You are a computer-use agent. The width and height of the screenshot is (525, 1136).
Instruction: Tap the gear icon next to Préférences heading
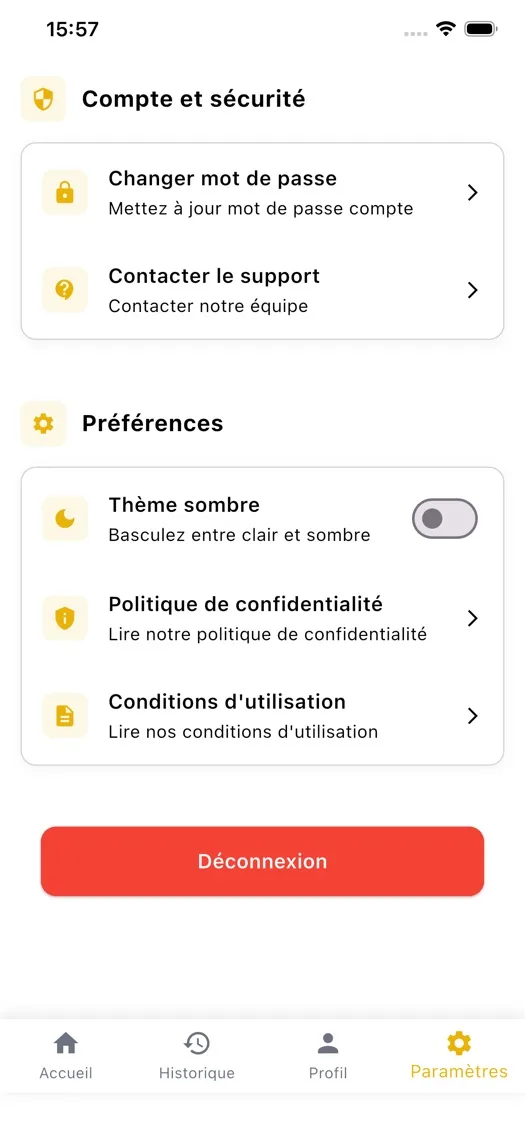43,423
